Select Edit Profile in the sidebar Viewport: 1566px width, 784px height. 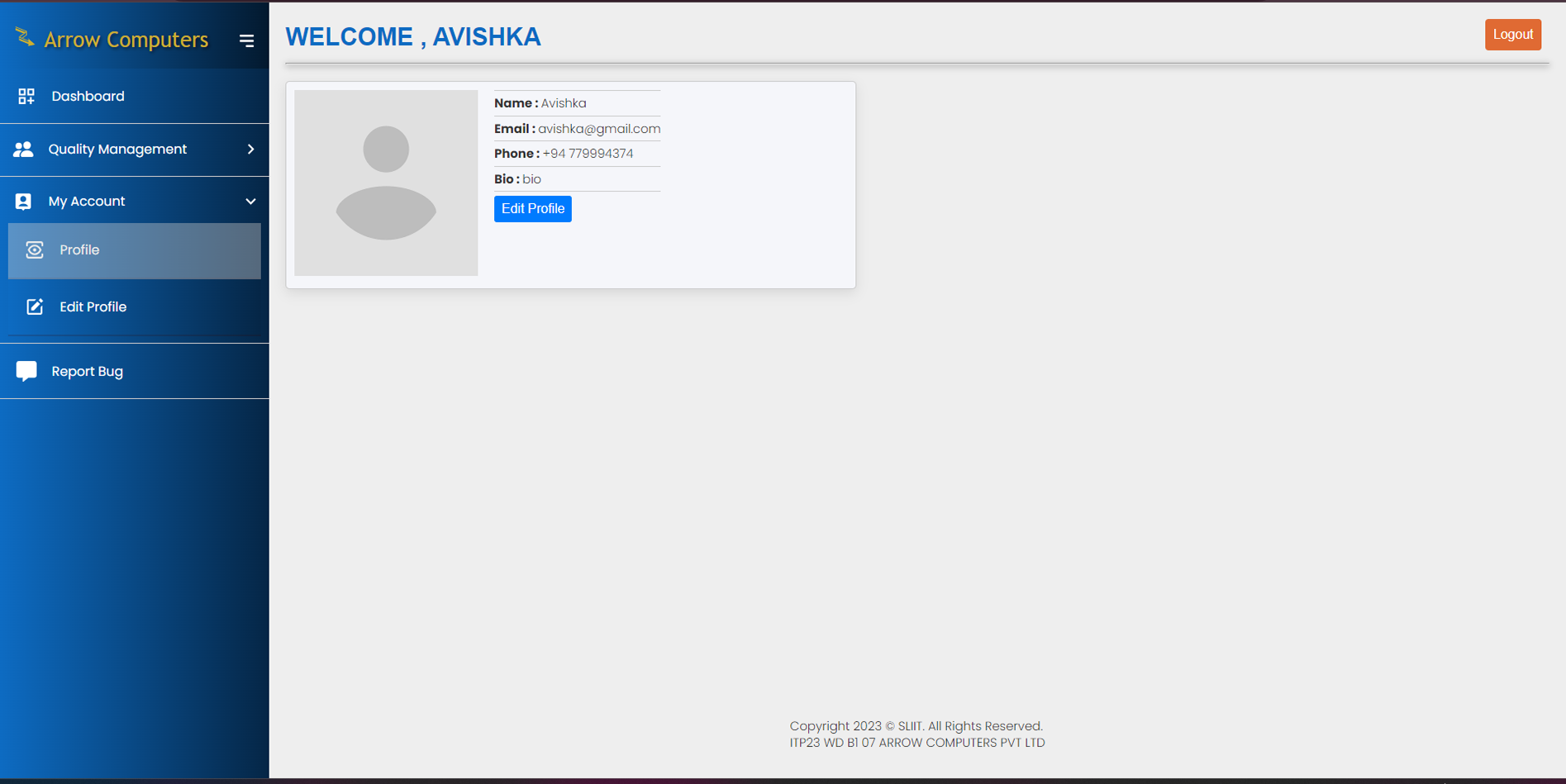93,306
